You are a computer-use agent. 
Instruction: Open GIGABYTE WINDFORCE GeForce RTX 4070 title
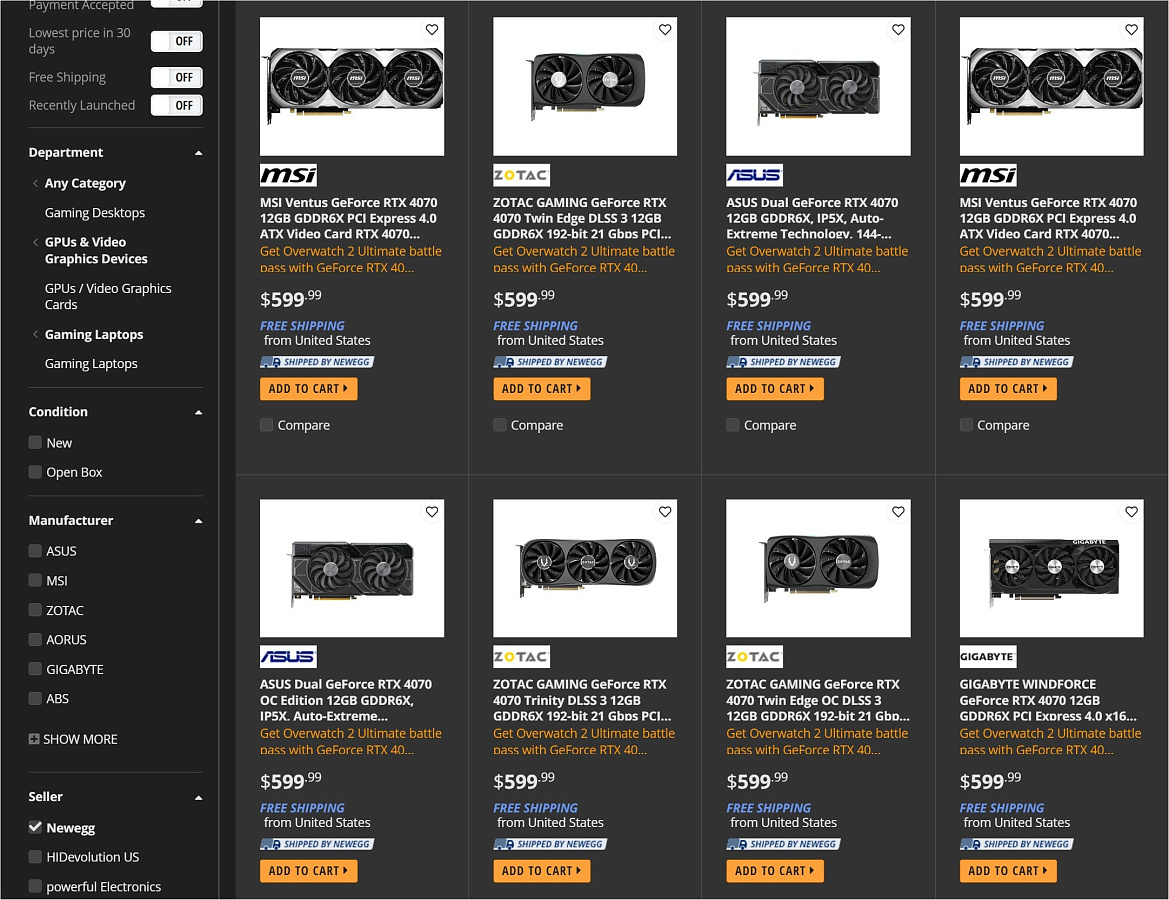1048,700
